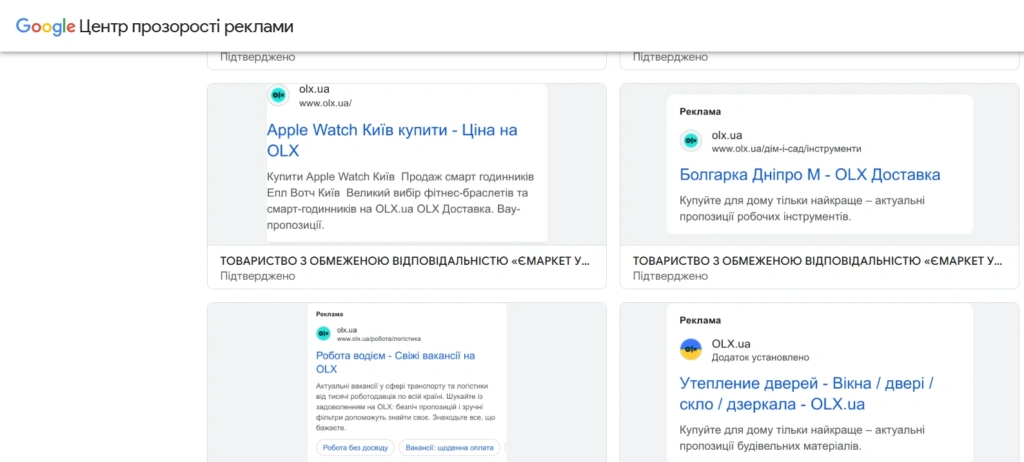Click the Підтверджено label under the Болгарка ad

click(x=670, y=276)
